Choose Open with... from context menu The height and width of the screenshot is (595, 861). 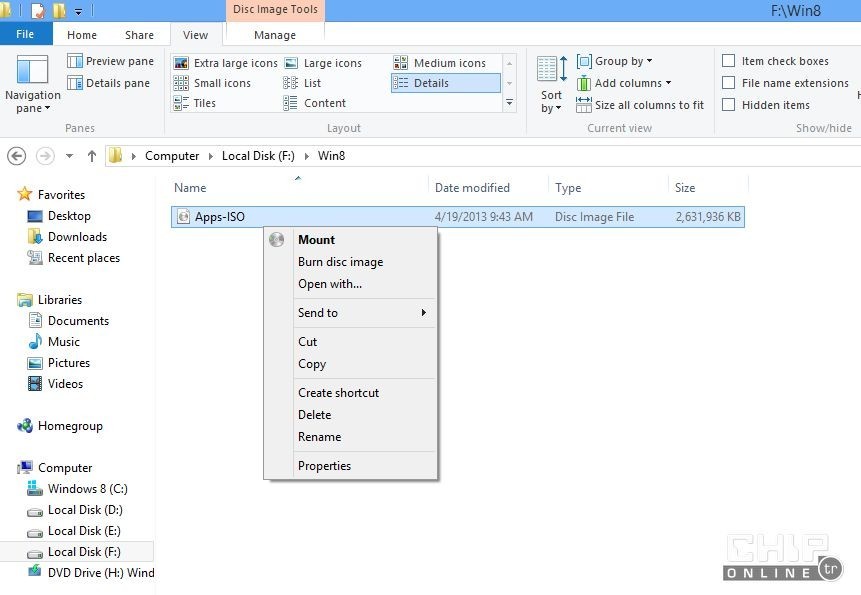click(x=351, y=284)
